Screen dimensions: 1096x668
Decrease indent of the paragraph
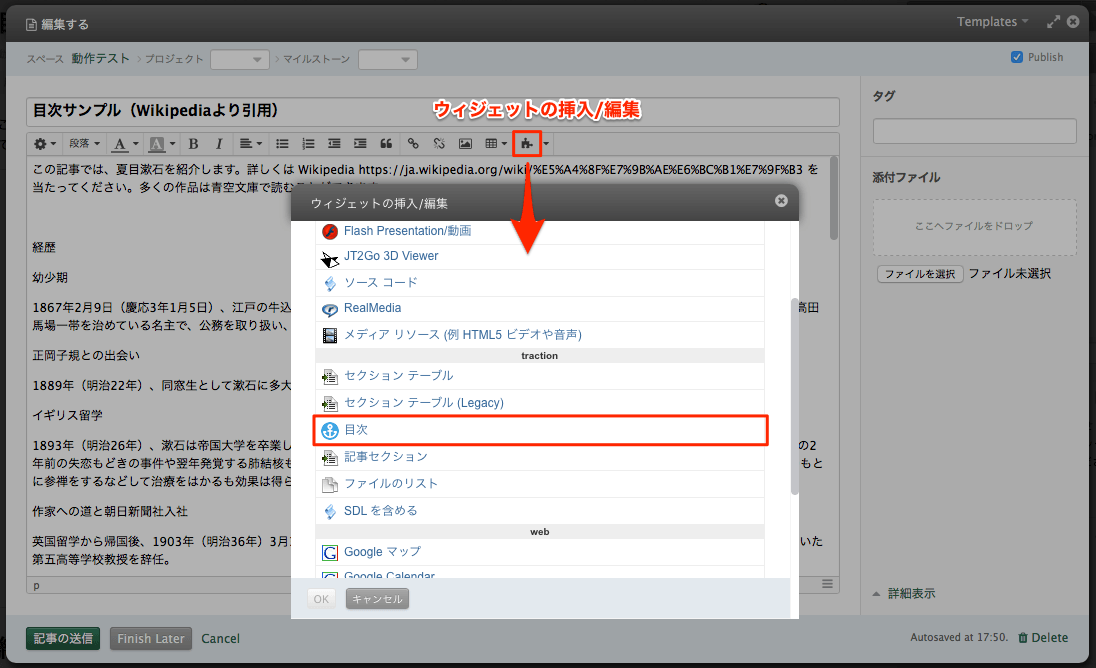pos(334,144)
